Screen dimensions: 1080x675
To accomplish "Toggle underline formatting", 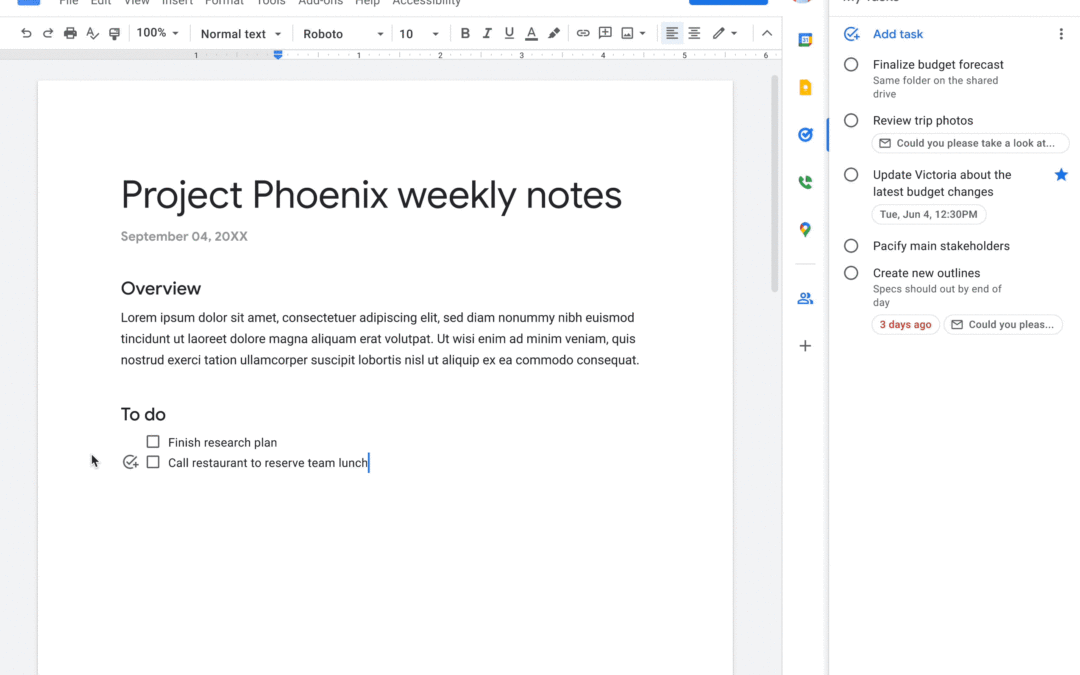I will (x=509, y=33).
